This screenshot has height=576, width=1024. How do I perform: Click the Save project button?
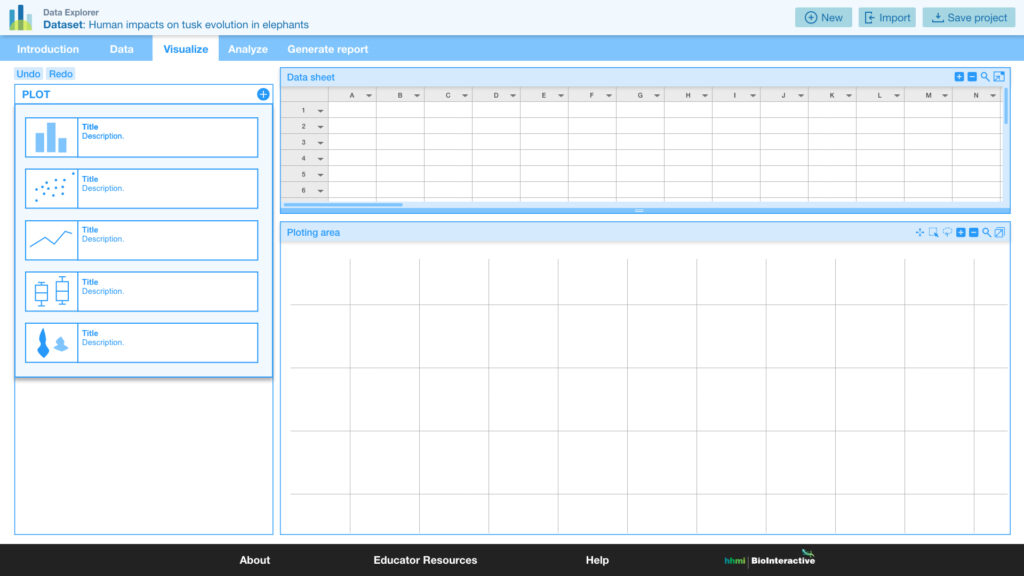968,17
